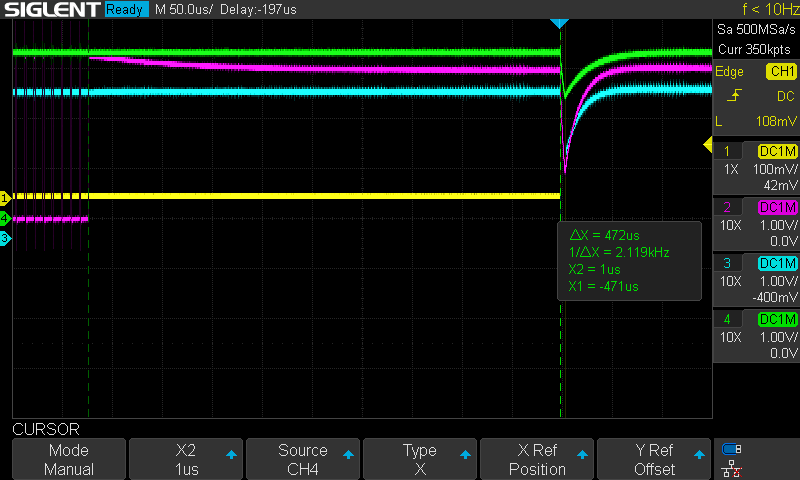Click the X1 = -471us cursor value

point(604,286)
